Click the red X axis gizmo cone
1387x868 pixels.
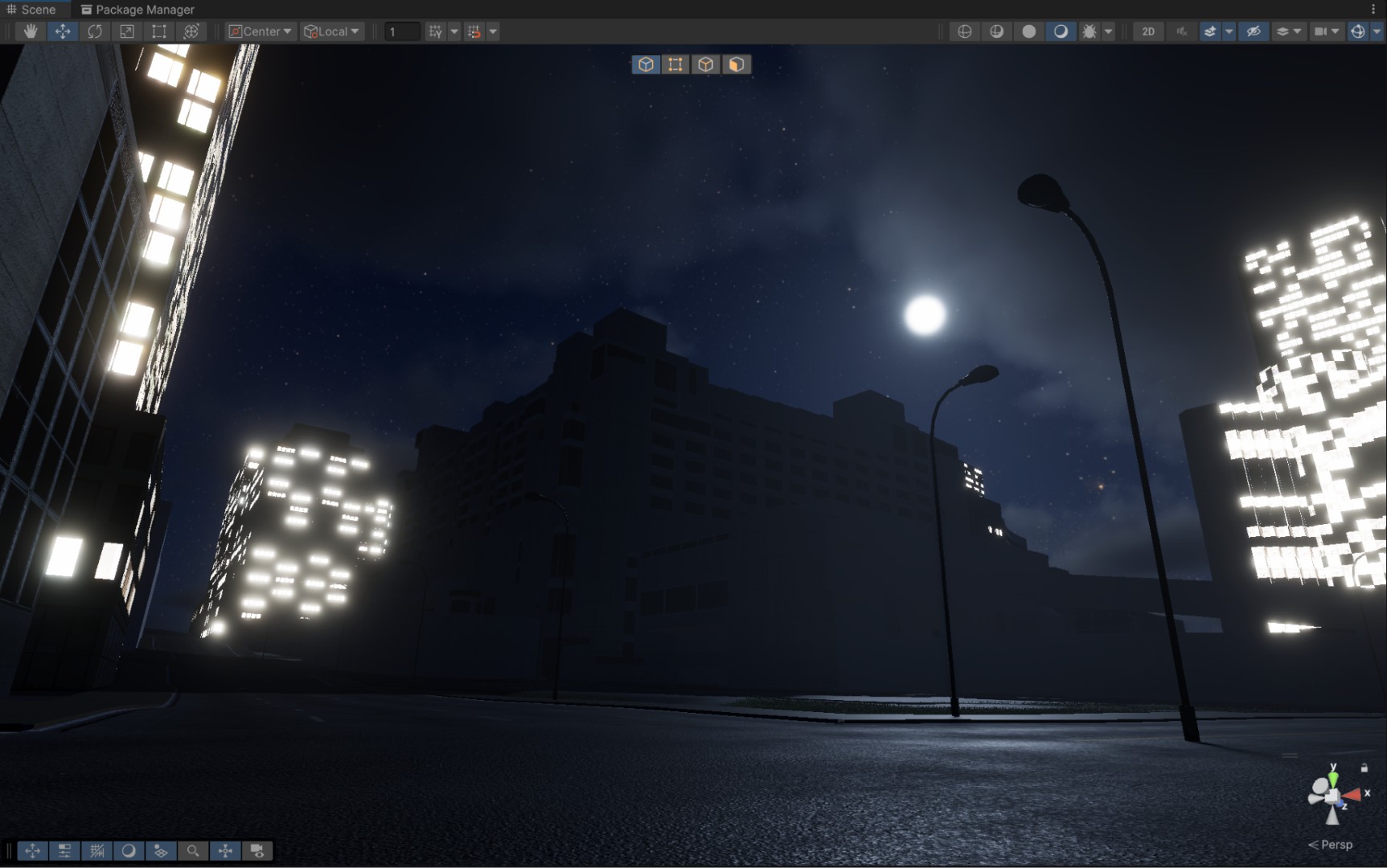(1353, 795)
